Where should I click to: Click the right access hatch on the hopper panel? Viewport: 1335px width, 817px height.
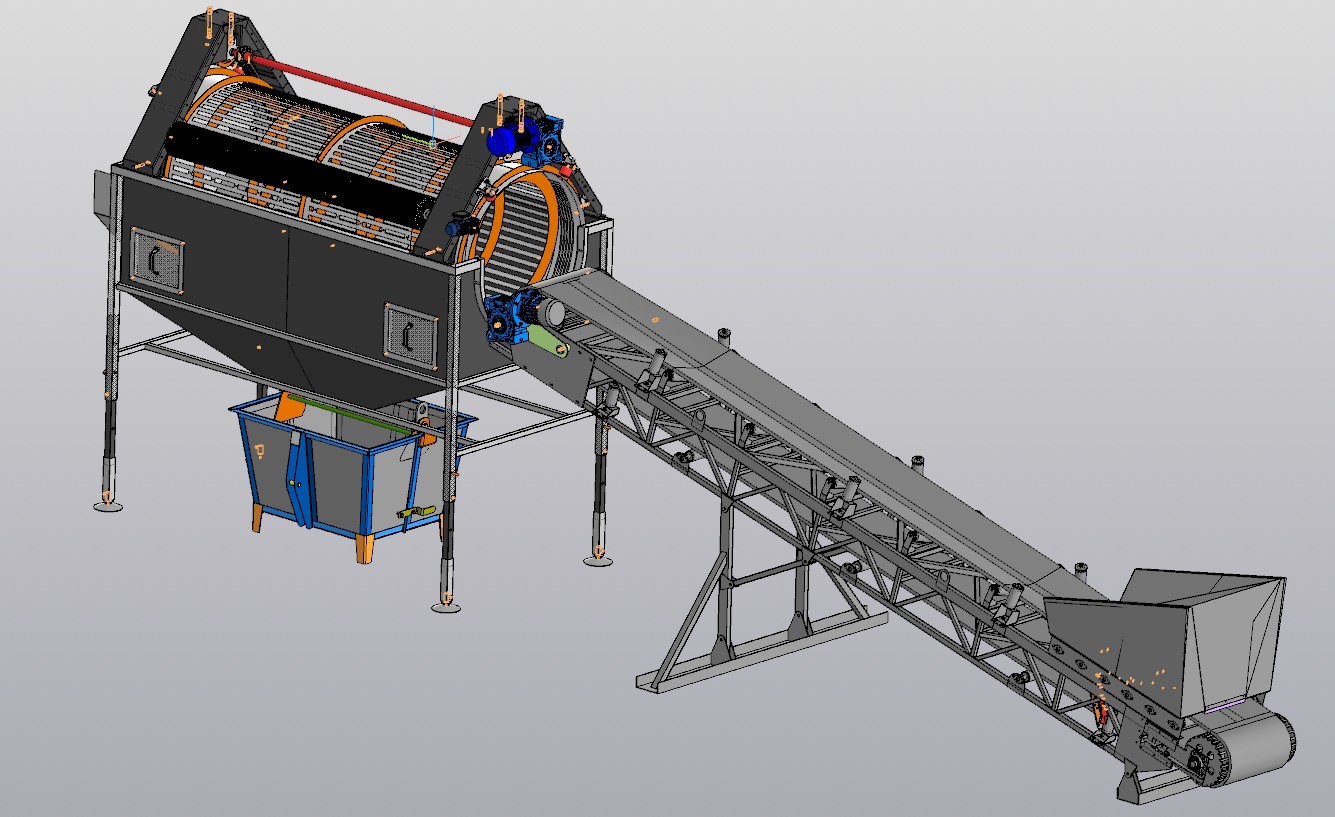[411, 331]
